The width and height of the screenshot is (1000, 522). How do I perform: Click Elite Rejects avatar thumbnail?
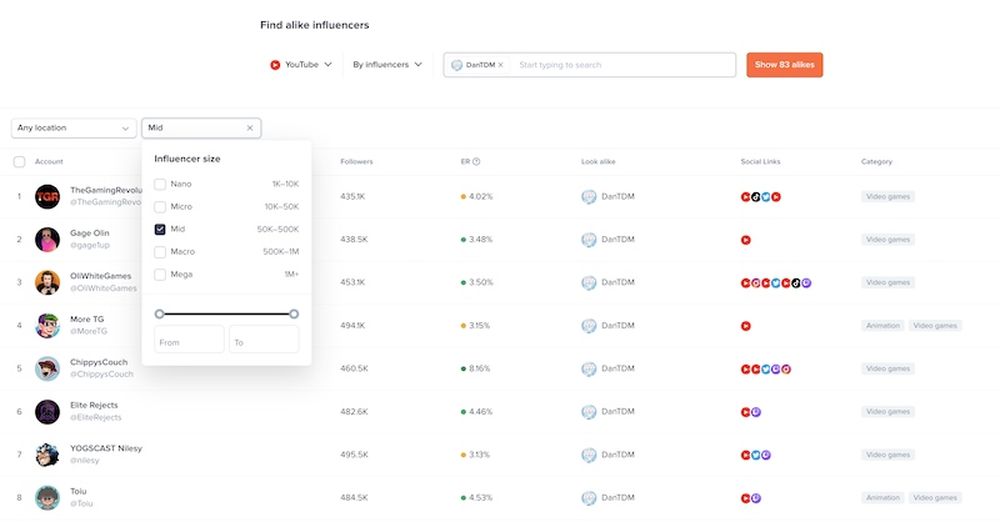click(x=47, y=412)
